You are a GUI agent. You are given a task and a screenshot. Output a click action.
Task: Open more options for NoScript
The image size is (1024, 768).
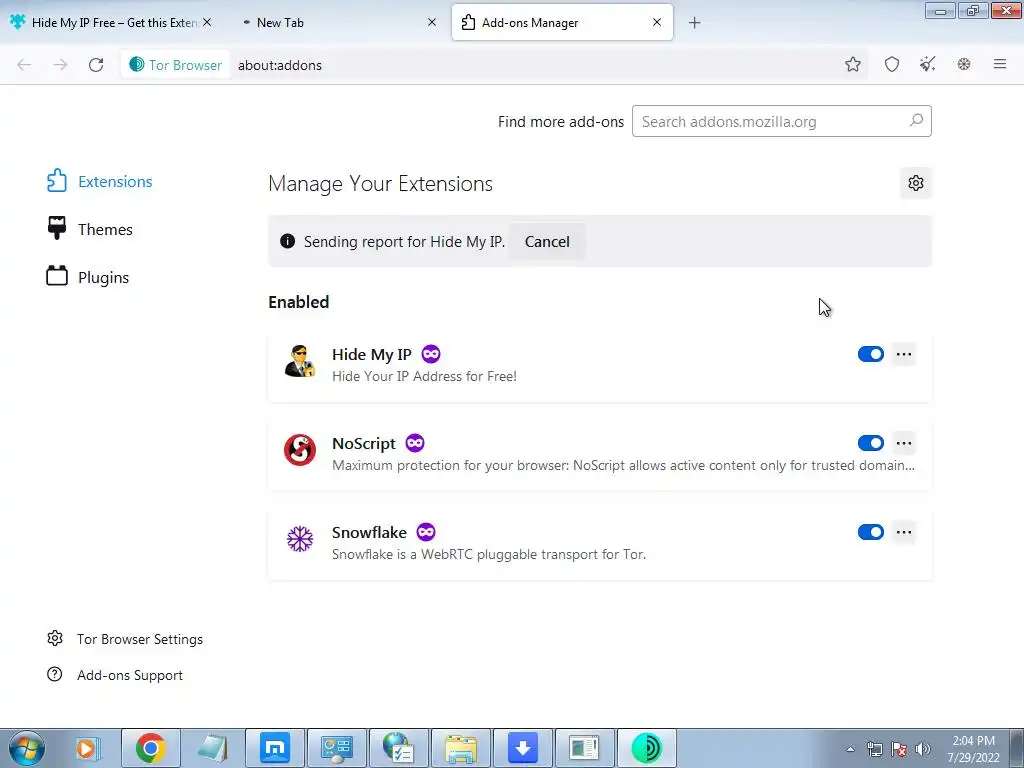[904, 443]
